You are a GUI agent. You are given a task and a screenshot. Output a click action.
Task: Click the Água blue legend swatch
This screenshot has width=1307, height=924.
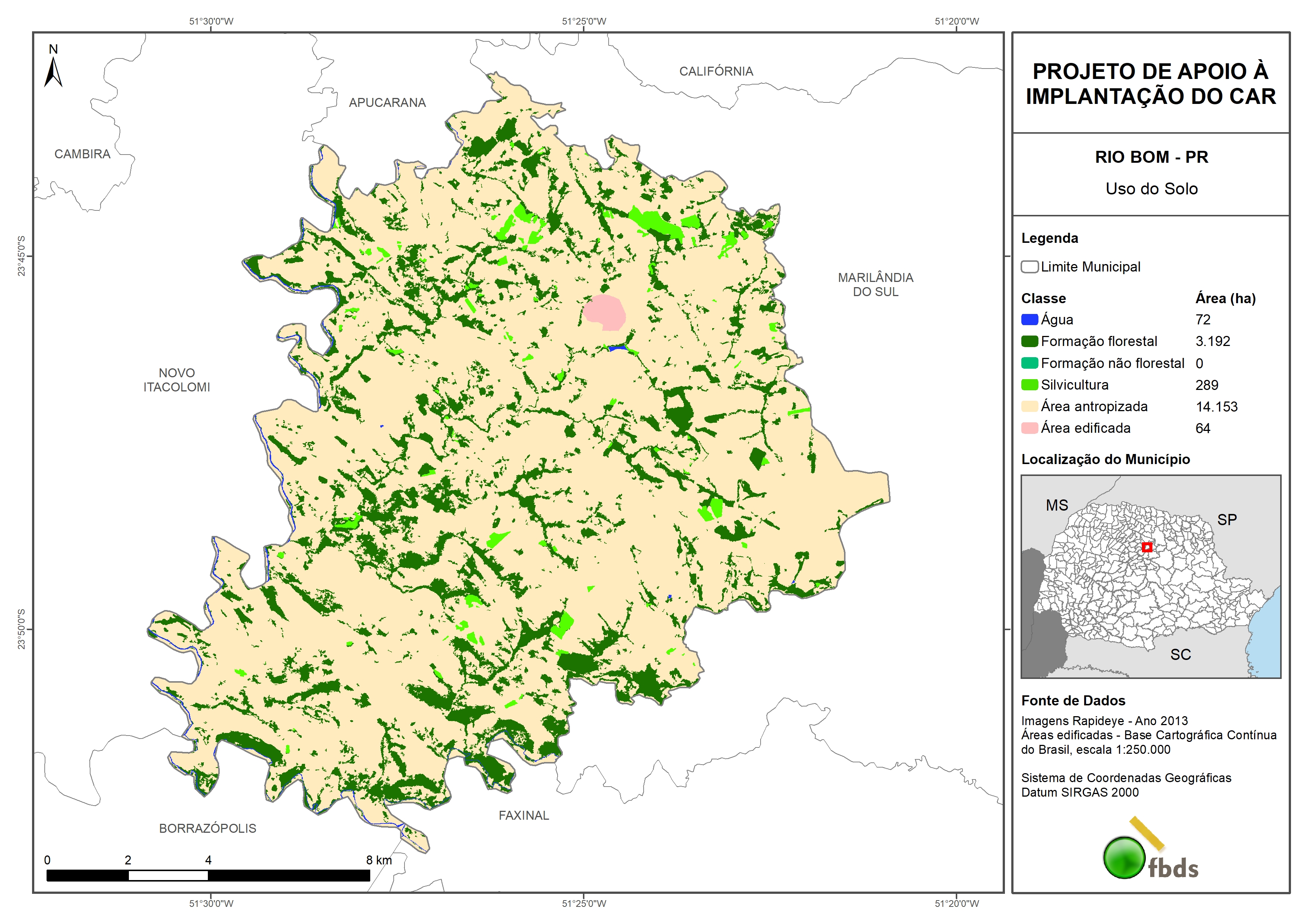tap(1029, 320)
